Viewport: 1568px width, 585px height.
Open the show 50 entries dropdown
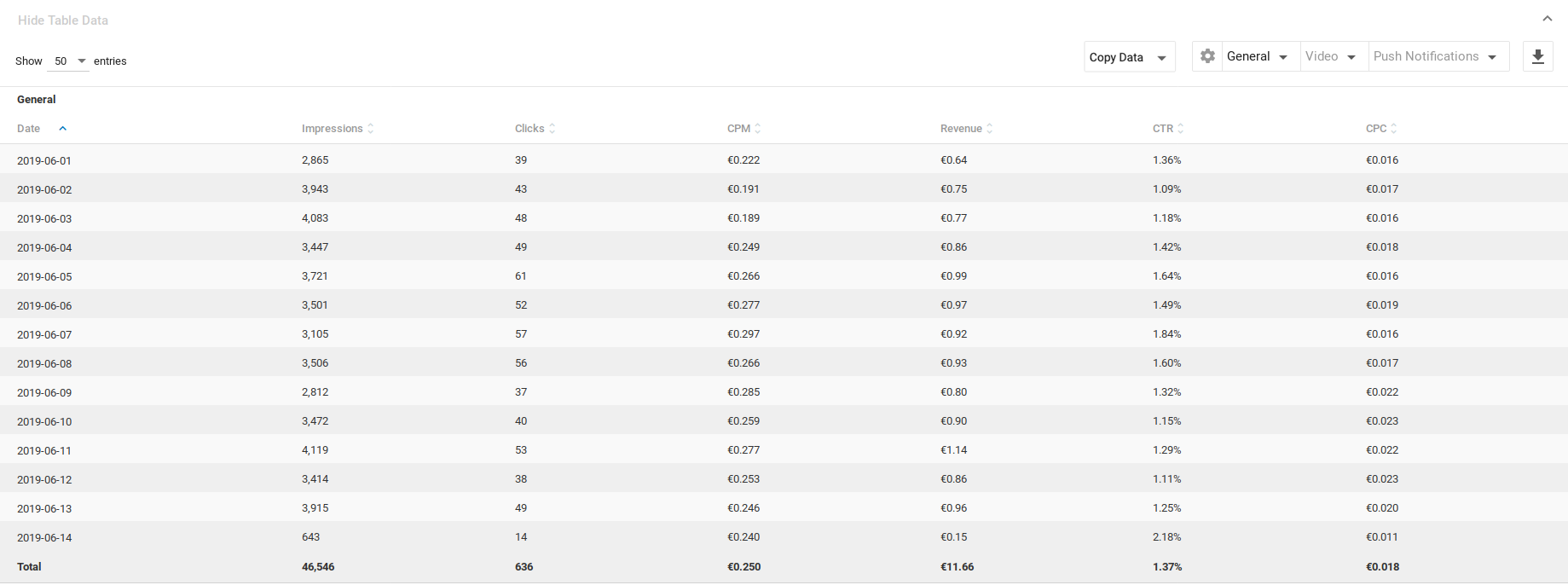click(x=70, y=61)
